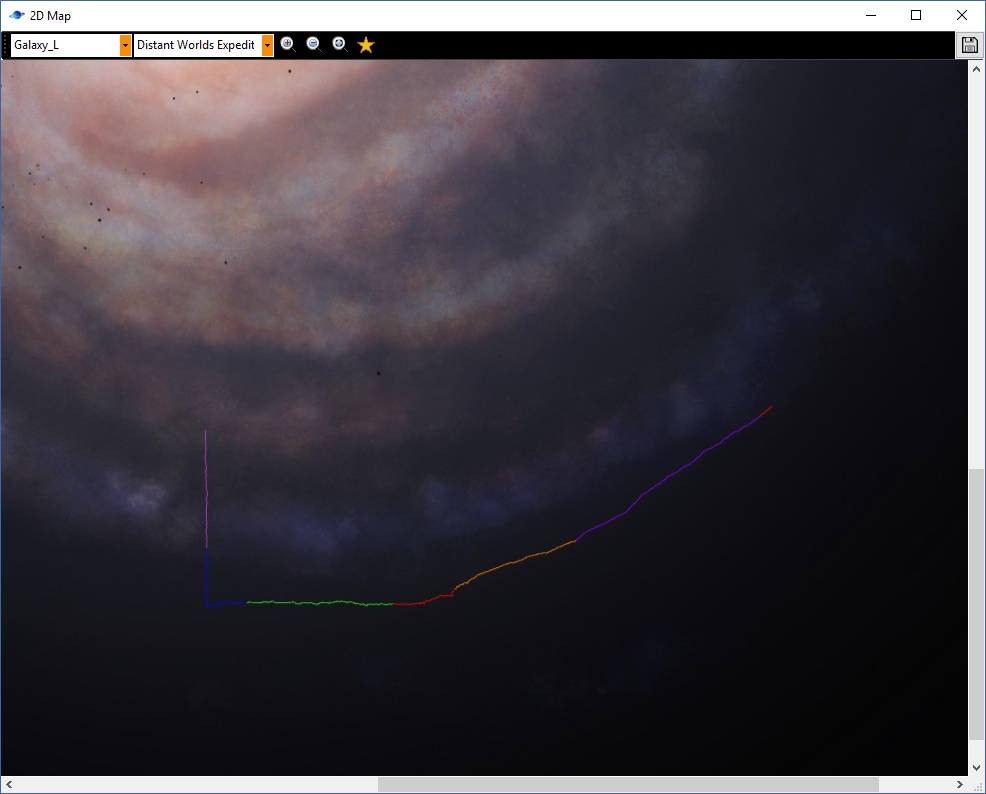Image resolution: width=986 pixels, height=794 pixels.
Task: Click the save floppy disk icon
Action: (970, 45)
